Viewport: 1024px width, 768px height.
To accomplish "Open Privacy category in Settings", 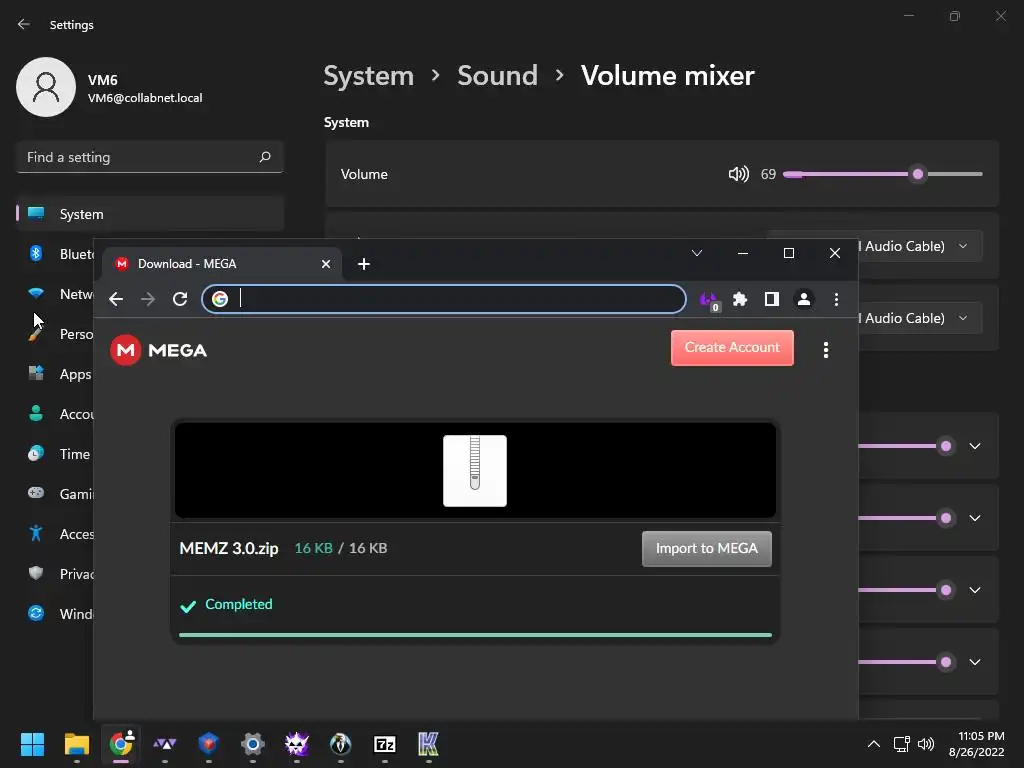I will click(61, 574).
